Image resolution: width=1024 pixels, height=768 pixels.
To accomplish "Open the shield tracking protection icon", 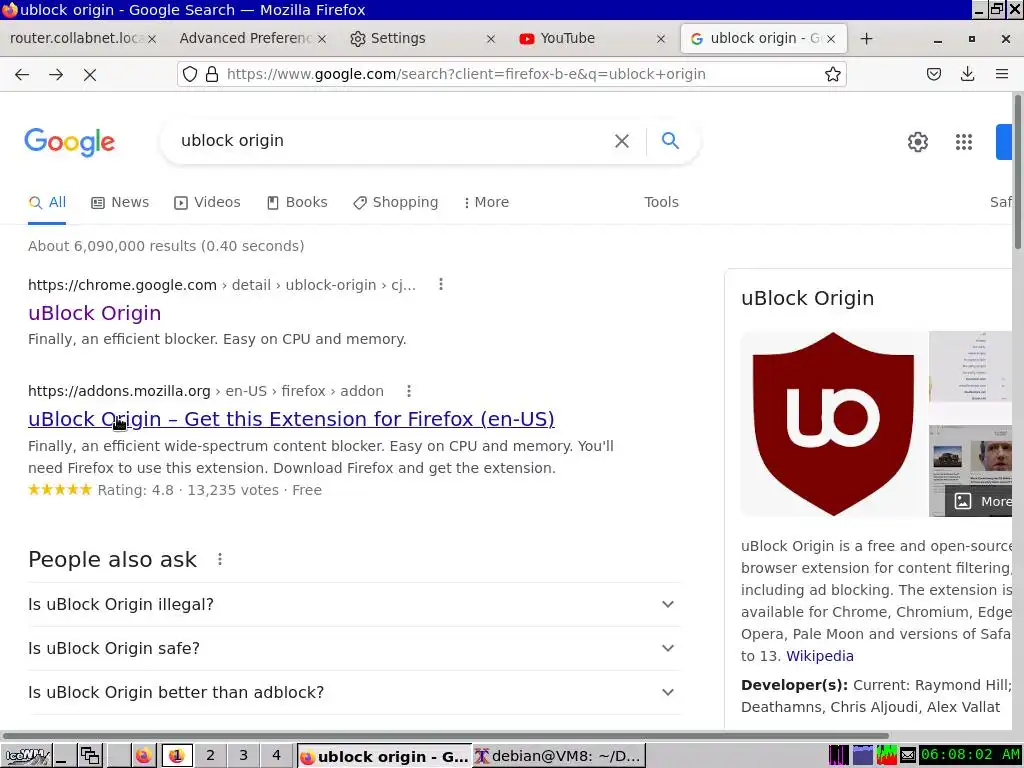I will click(x=189, y=74).
